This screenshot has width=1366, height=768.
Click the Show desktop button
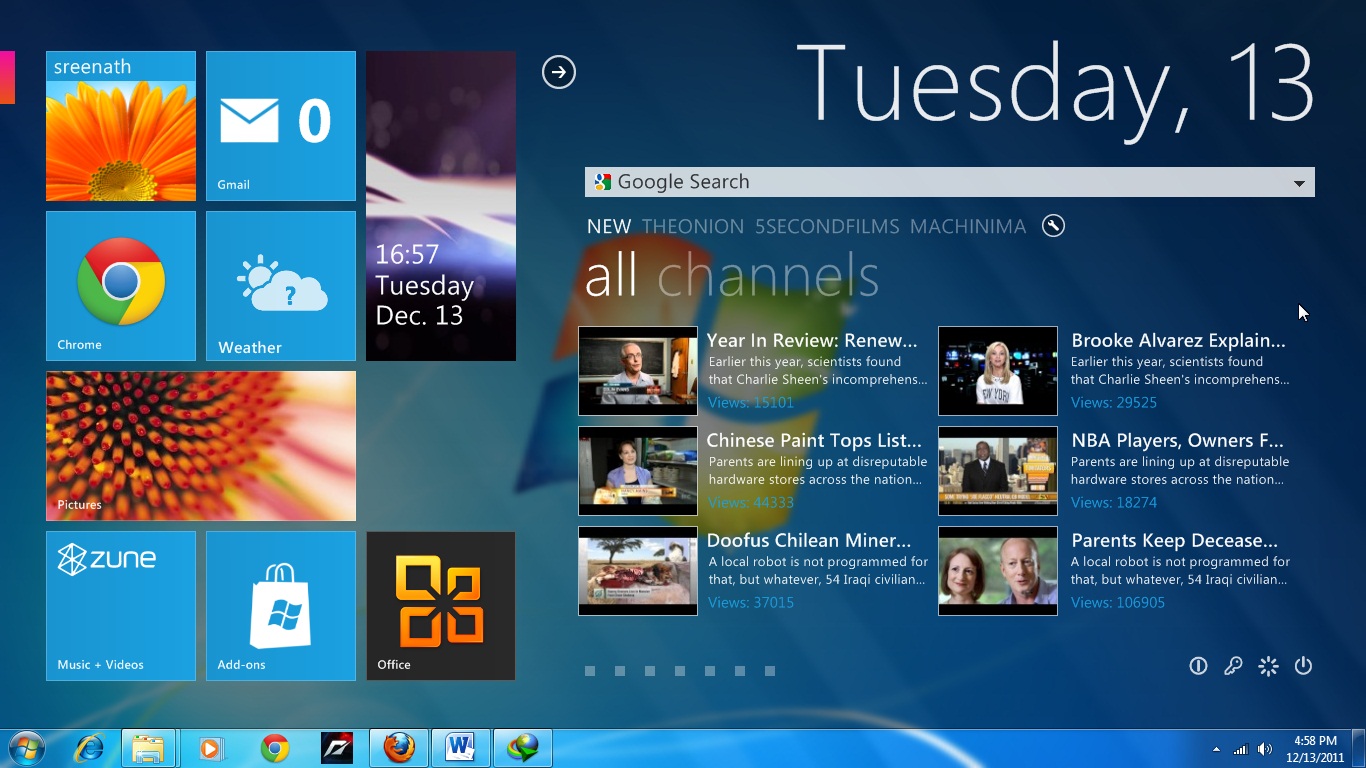tap(1359, 749)
